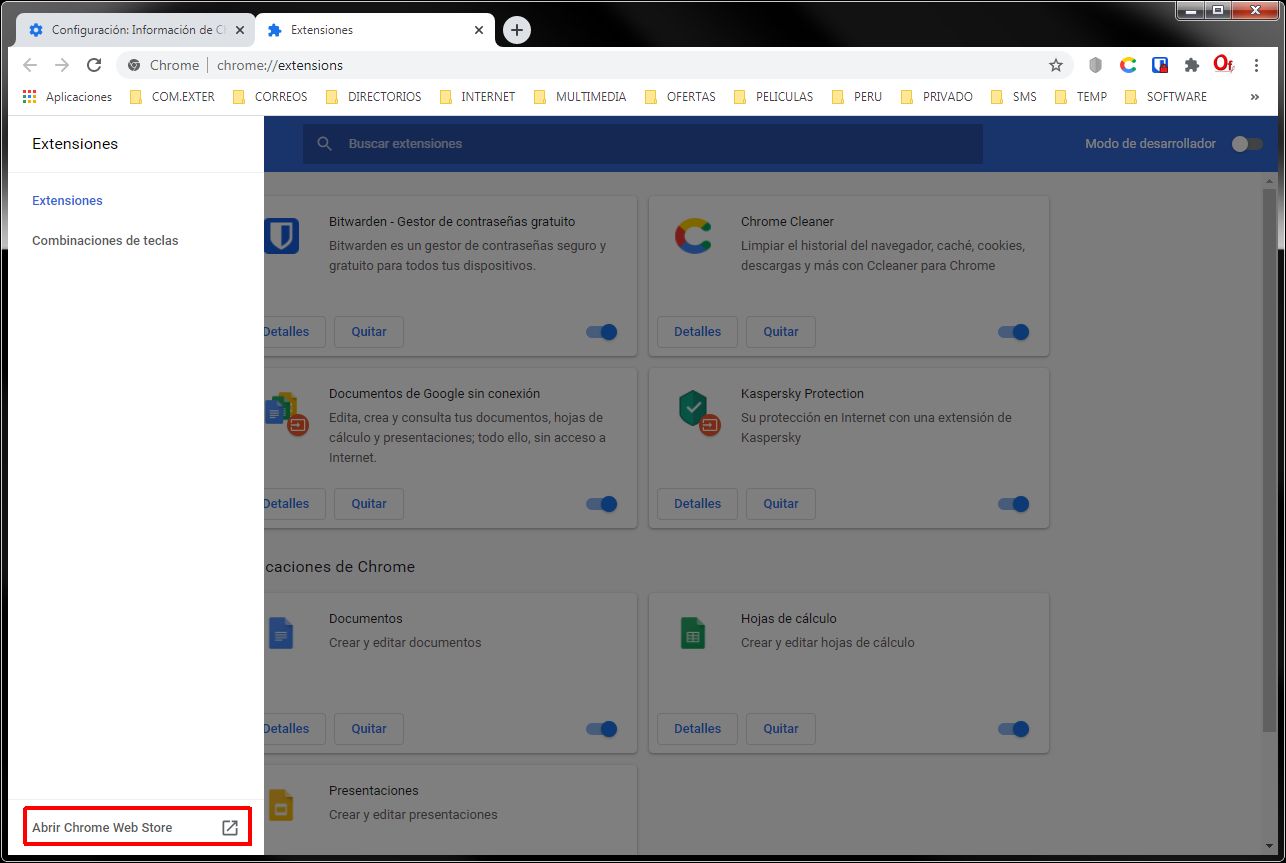Image resolution: width=1286 pixels, height=863 pixels.
Task: Open the SOFTWARE bookmarks folder
Action: coord(1165,97)
